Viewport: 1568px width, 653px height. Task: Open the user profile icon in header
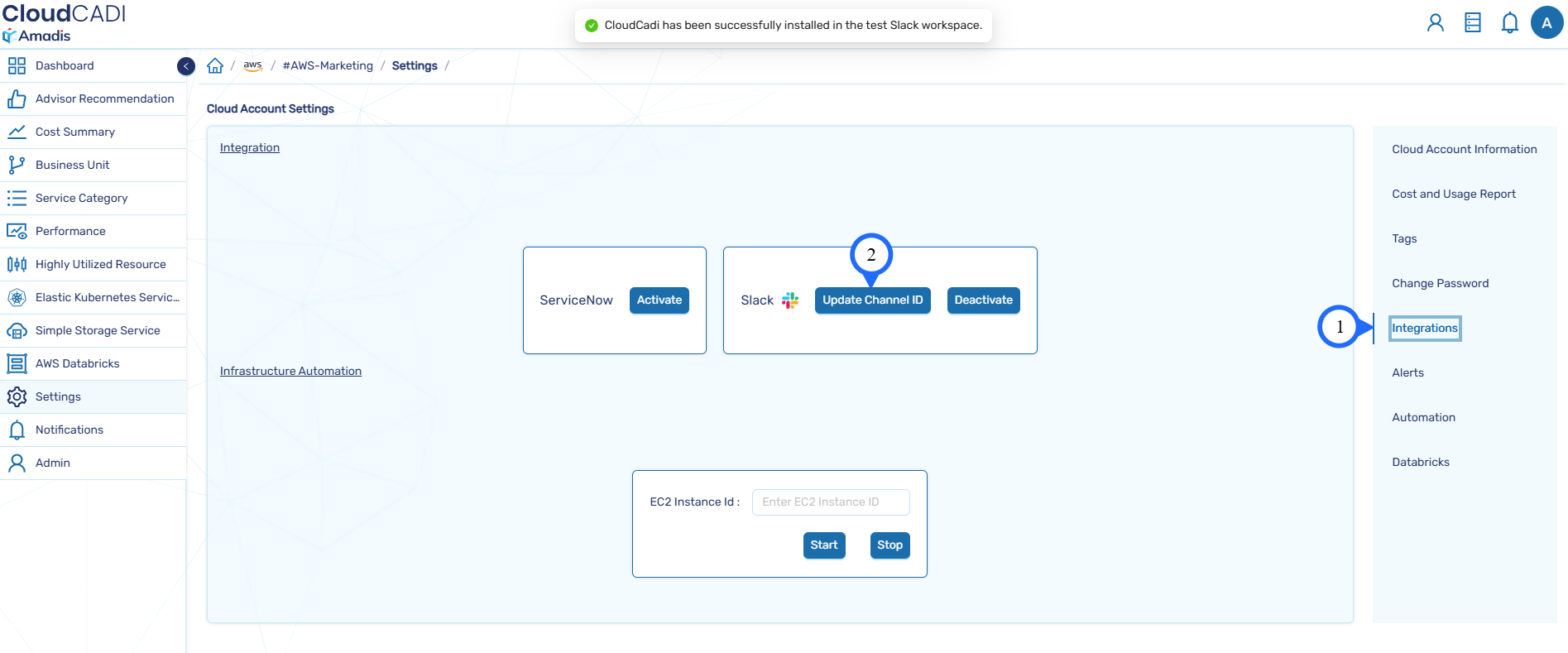1435,23
